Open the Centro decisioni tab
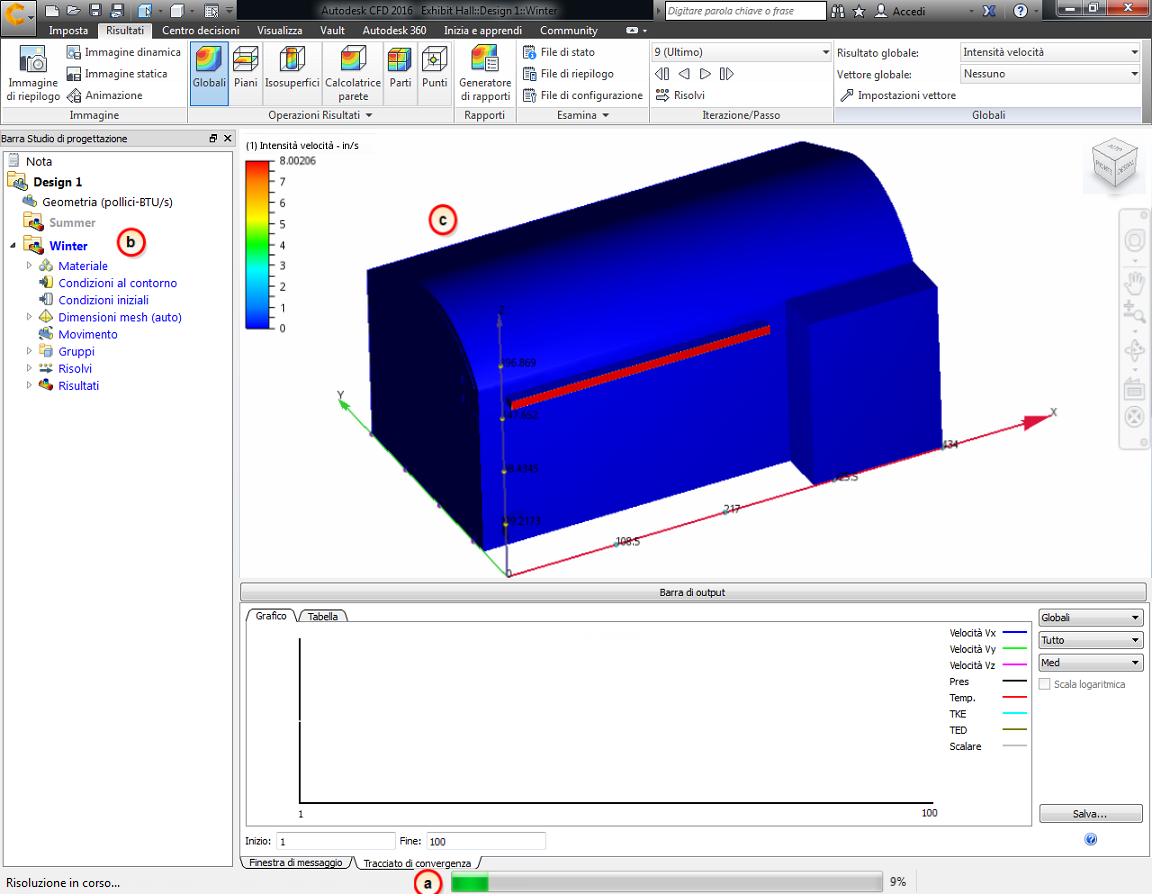Screen dimensions: 1152x894 [x=201, y=30]
